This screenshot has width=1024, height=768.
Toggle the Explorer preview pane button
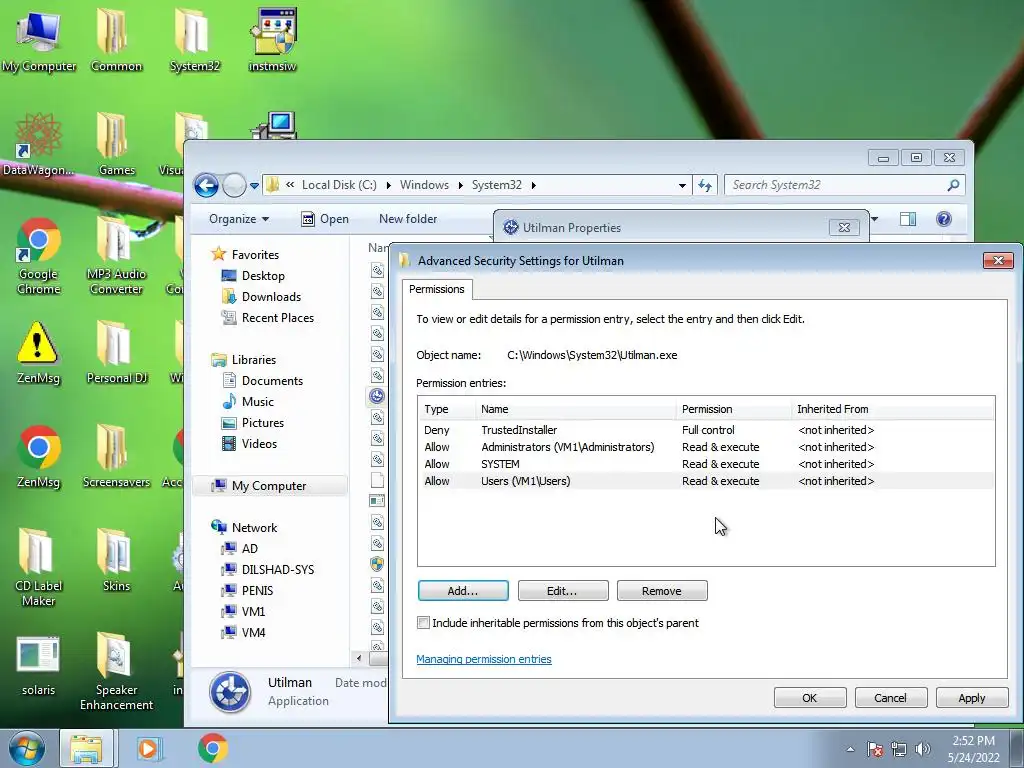[x=908, y=219]
